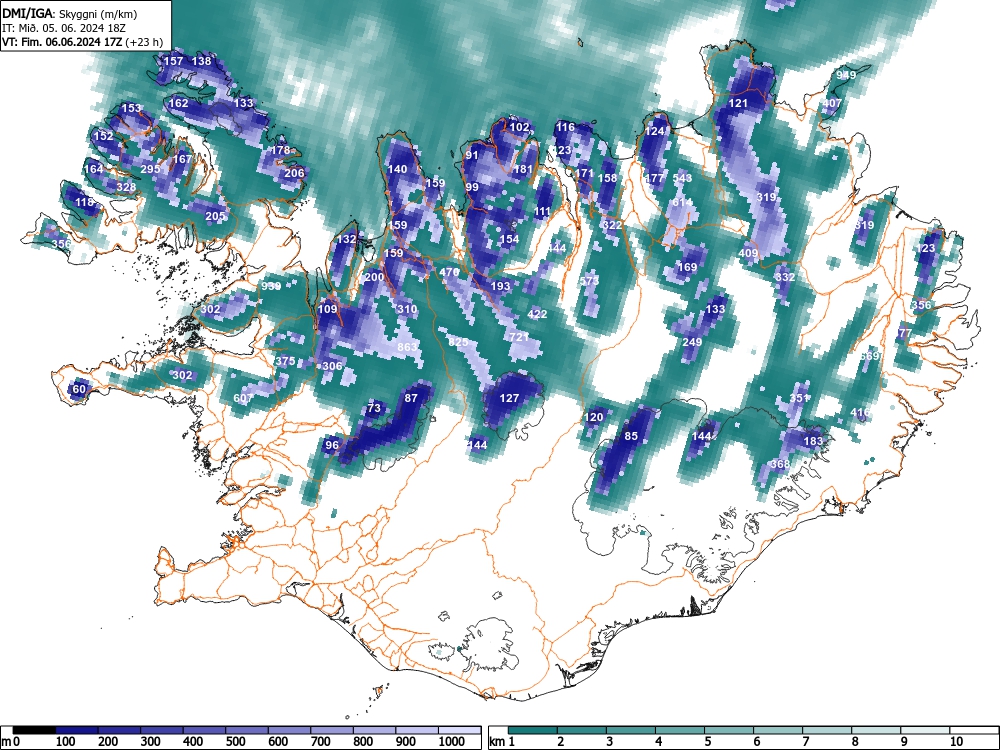Click the 132 visibility value

coord(346,239)
